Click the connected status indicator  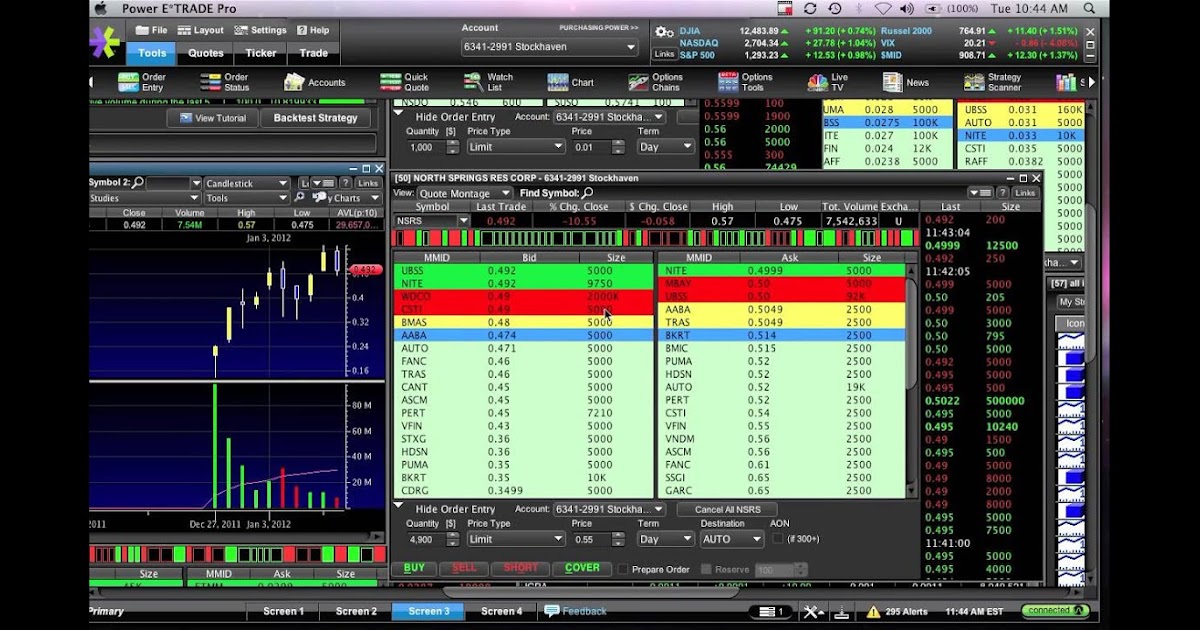coord(1056,611)
